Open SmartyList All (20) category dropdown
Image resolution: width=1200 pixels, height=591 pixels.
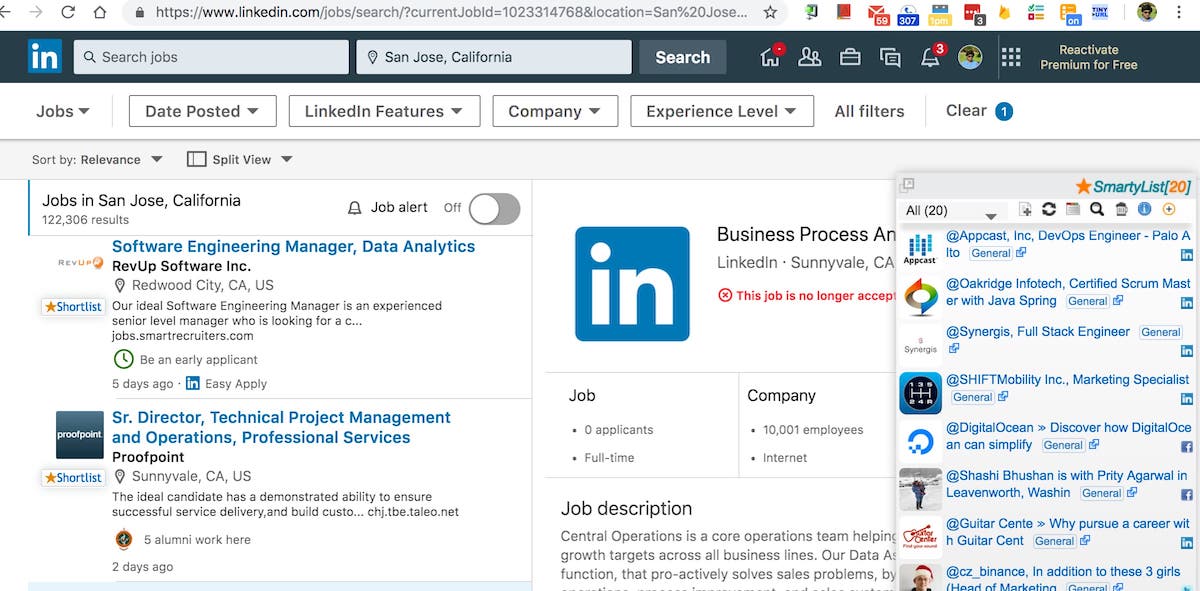(951, 211)
